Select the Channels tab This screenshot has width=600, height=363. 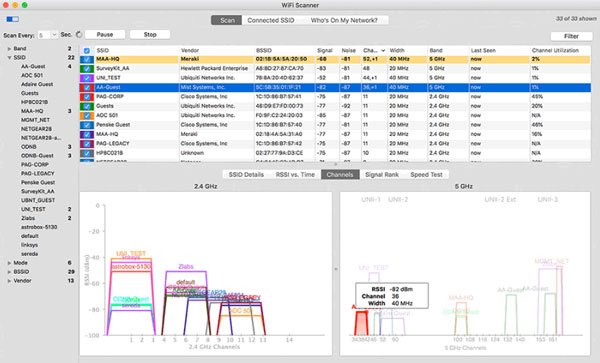tap(340, 174)
